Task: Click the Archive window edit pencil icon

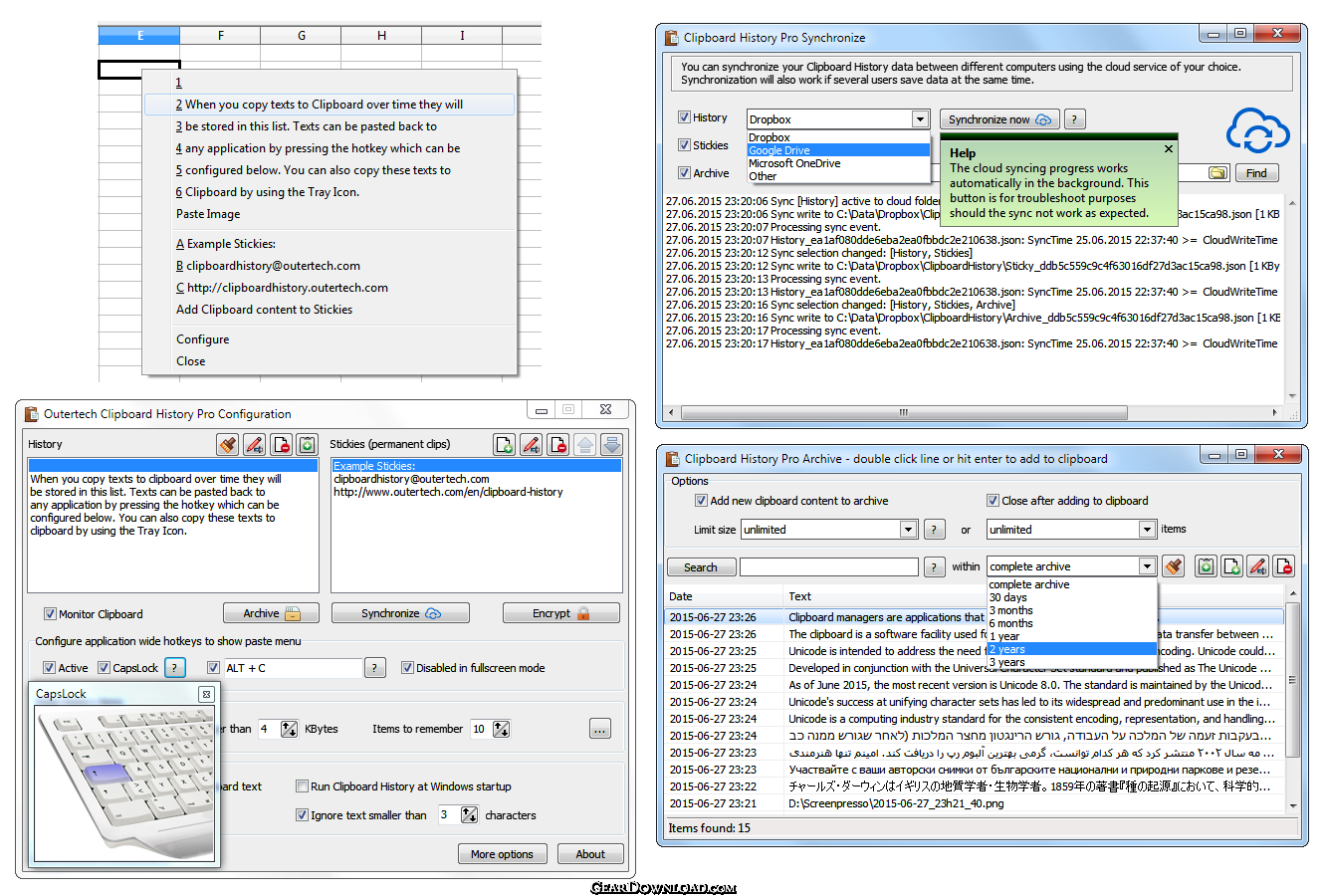Action: (1257, 566)
